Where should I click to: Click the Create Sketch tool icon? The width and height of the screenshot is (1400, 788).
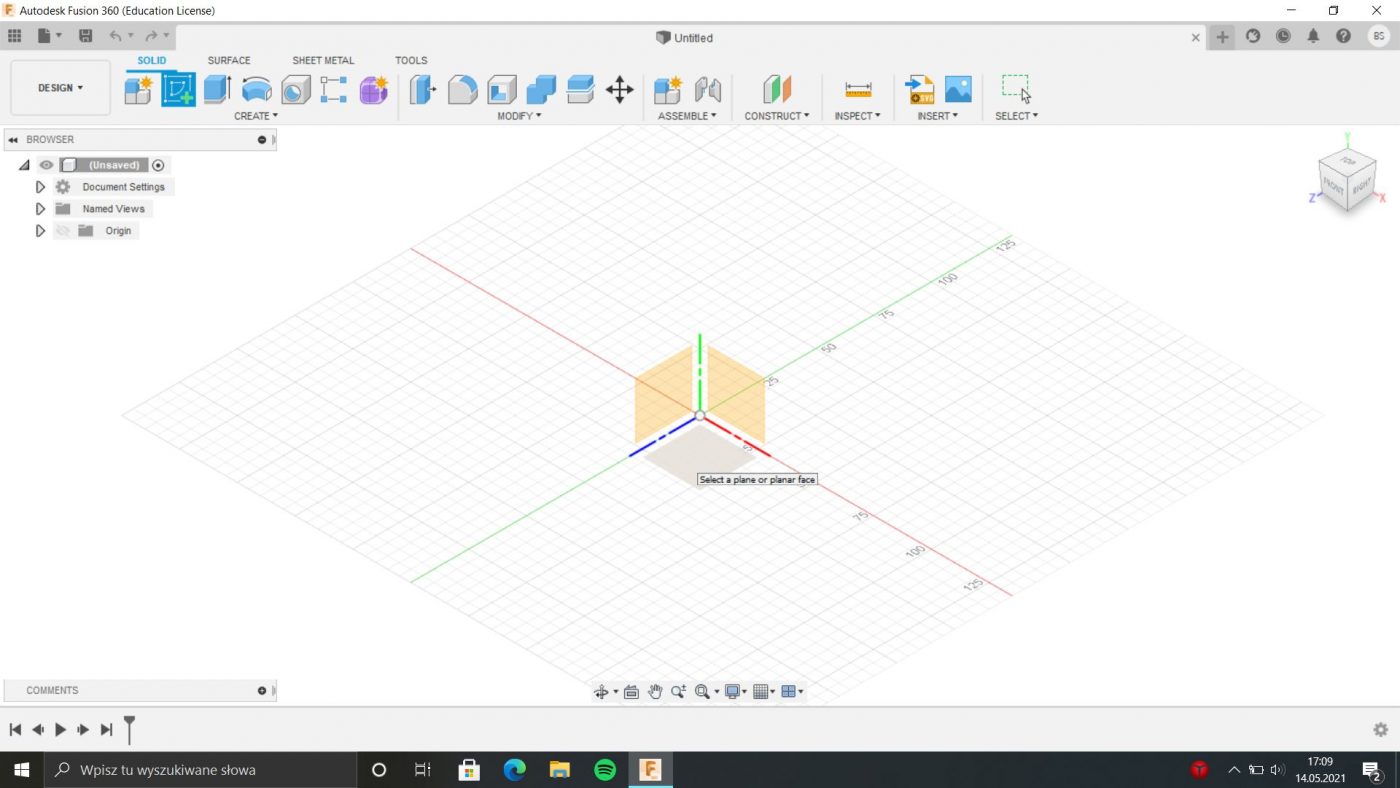(x=179, y=90)
